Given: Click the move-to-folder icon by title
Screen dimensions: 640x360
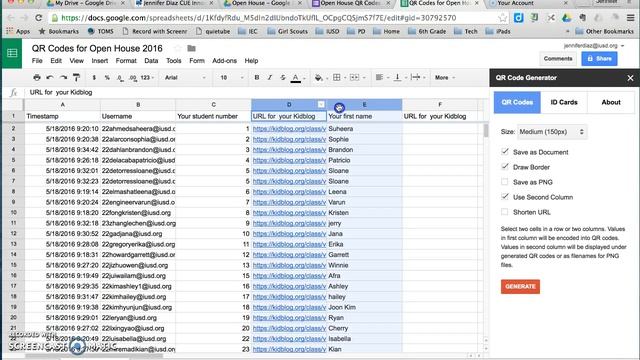Looking at the screenshot, I should point(191,48).
